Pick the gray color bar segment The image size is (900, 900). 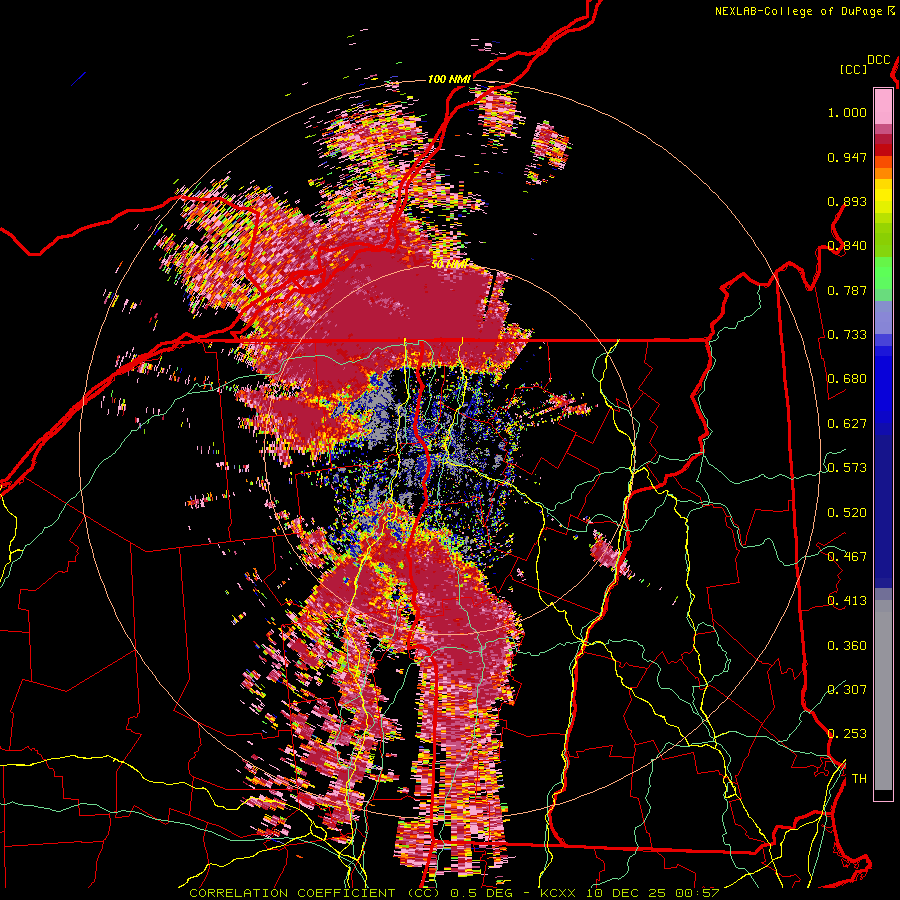[x=883, y=695]
